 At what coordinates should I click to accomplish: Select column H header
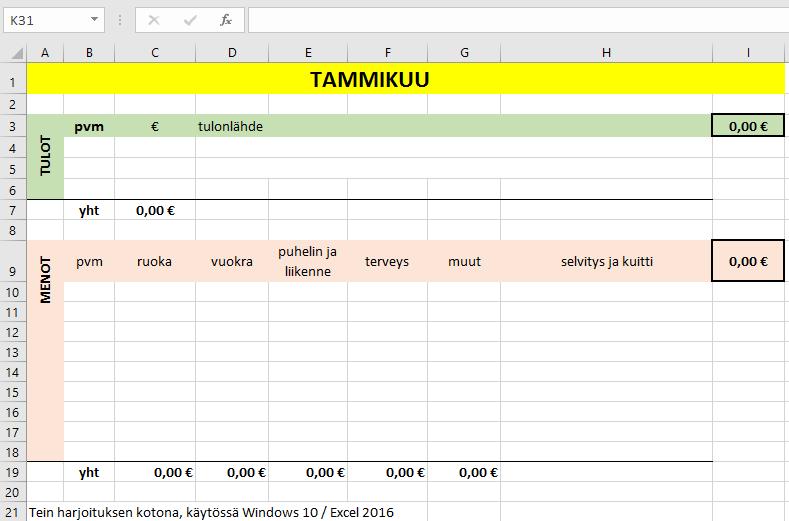pos(606,52)
